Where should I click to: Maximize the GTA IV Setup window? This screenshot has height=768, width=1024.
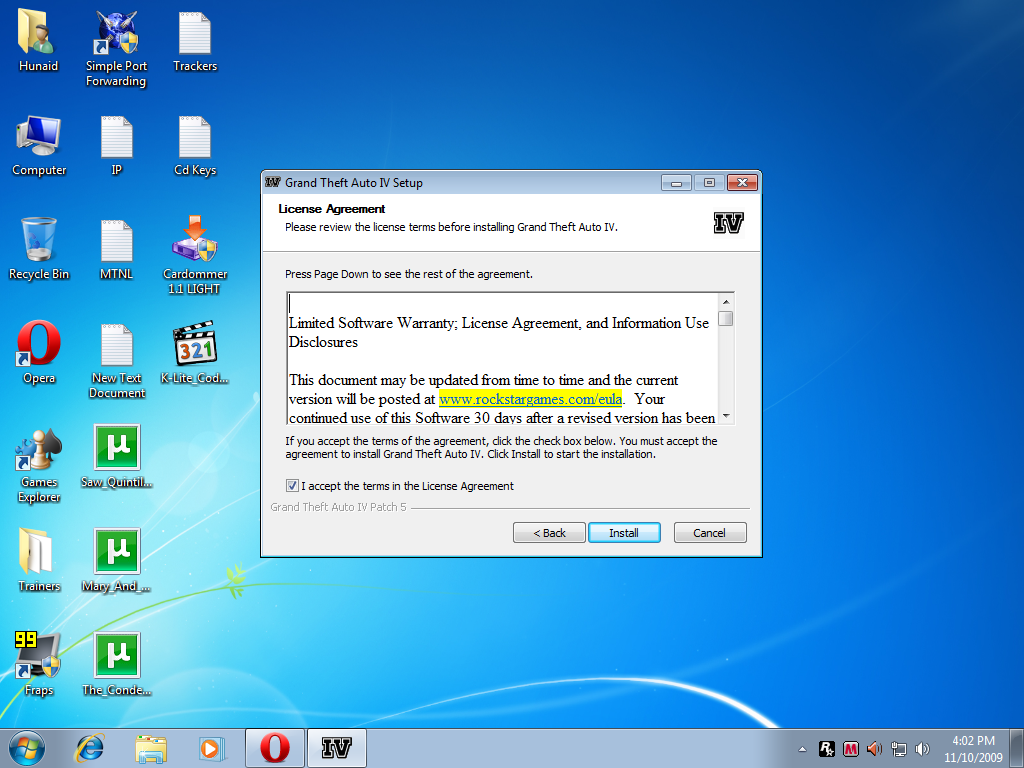click(x=709, y=183)
